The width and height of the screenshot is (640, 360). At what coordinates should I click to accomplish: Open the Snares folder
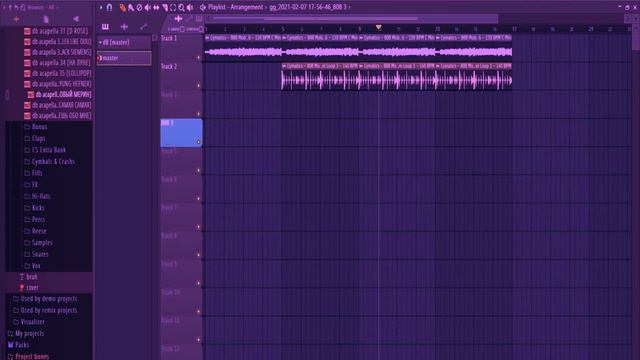(36, 254)
